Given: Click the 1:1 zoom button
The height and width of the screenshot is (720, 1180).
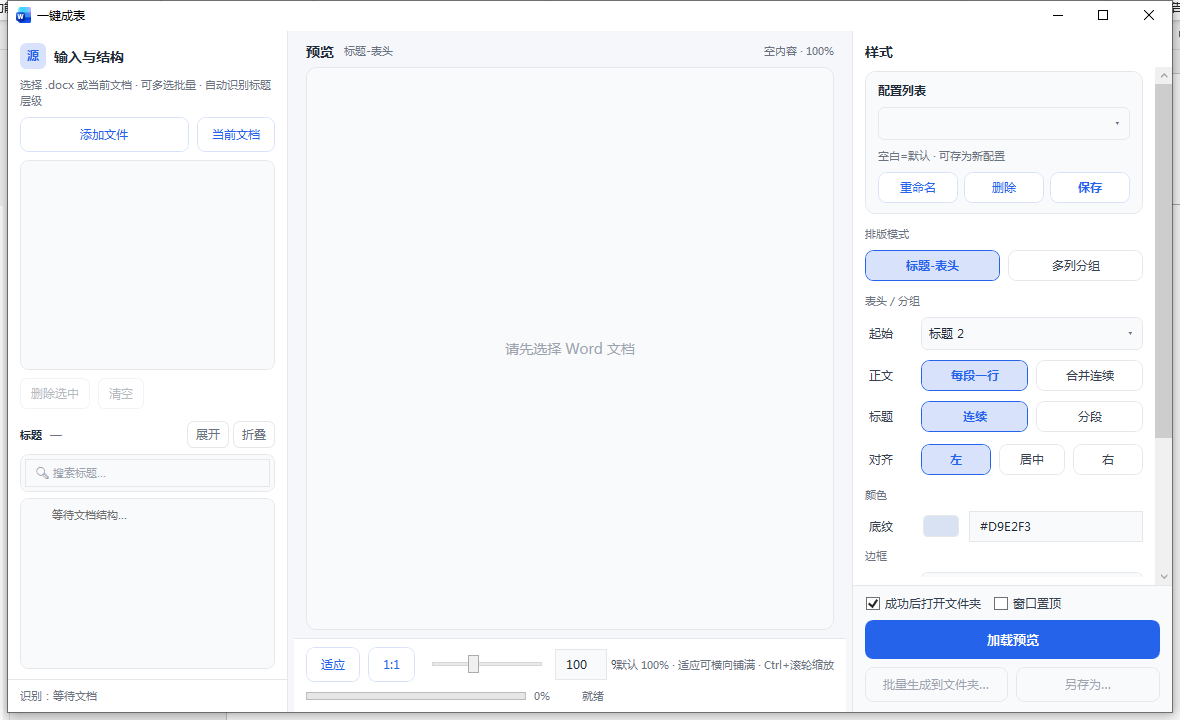Looking at the screenshot, I should 391,664.
